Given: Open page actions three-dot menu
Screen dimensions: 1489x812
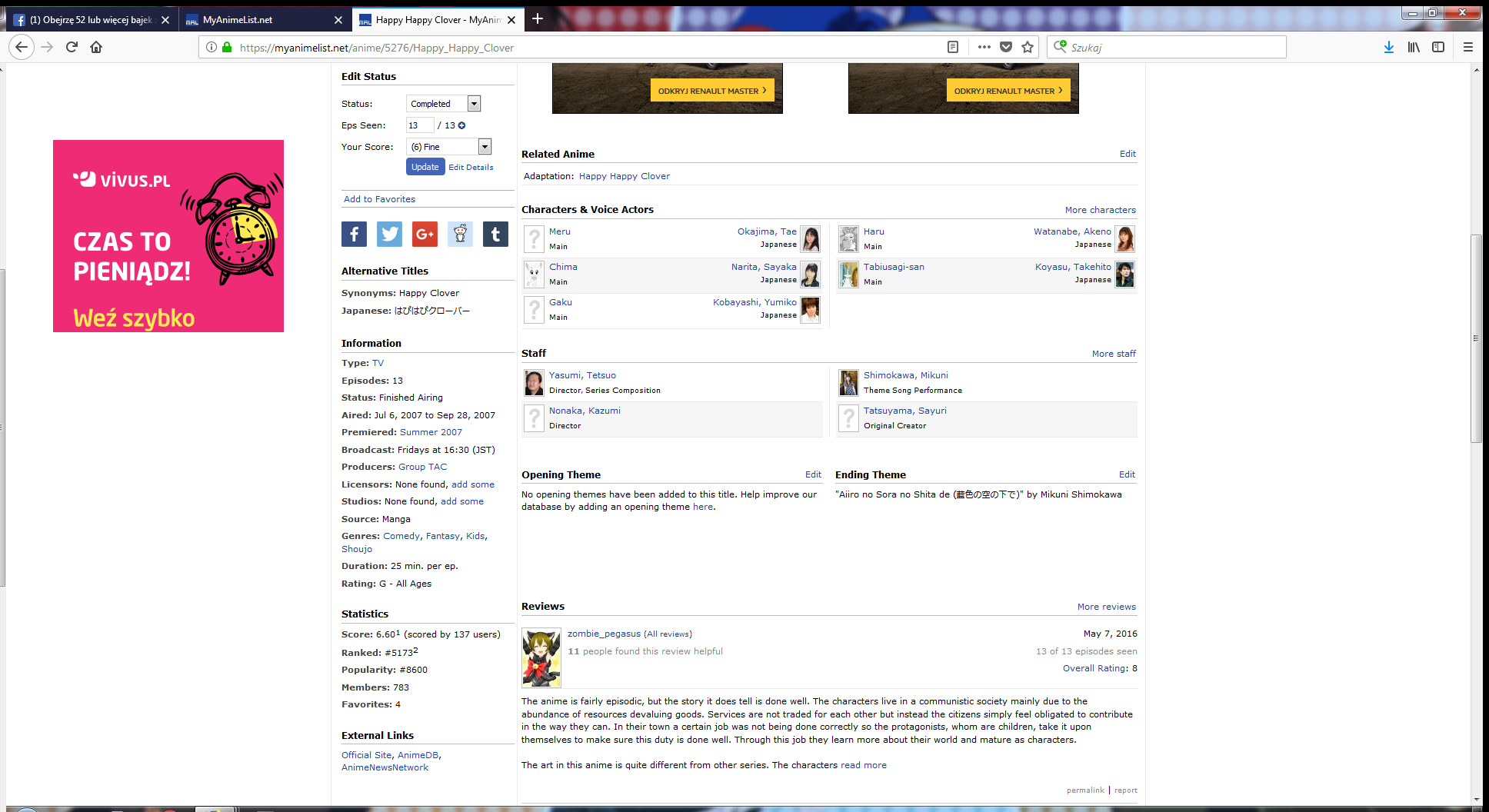Looking at the screenshot, I should click(x=984, y=47).
